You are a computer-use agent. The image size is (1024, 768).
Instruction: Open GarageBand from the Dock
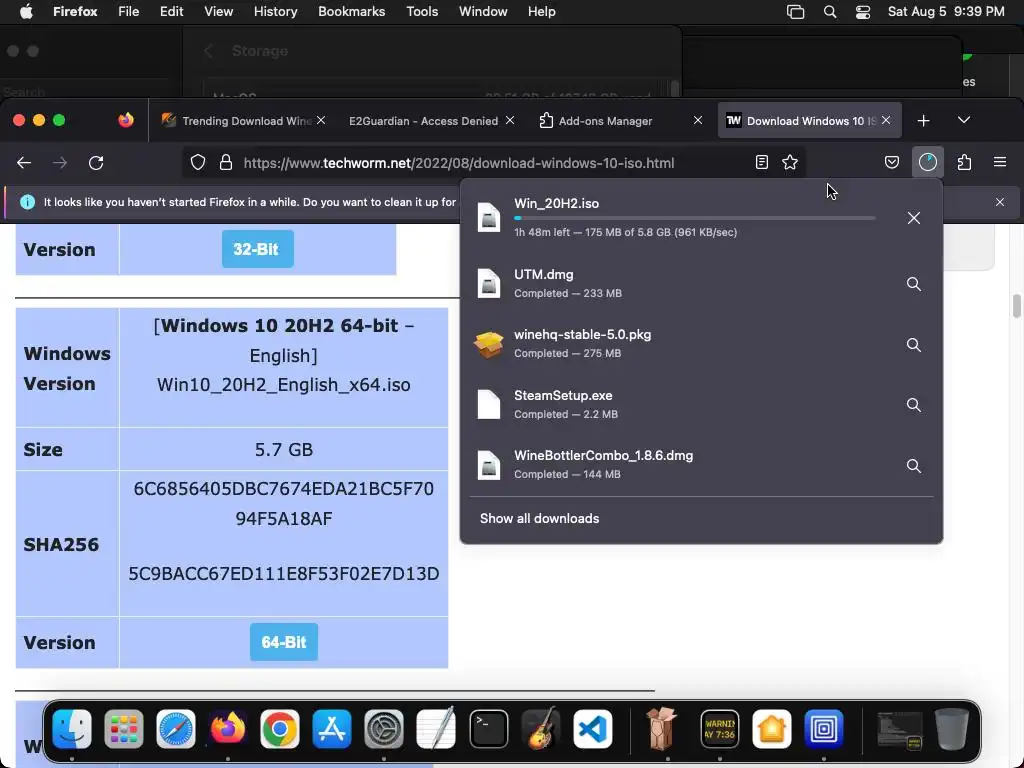point(541,728)
